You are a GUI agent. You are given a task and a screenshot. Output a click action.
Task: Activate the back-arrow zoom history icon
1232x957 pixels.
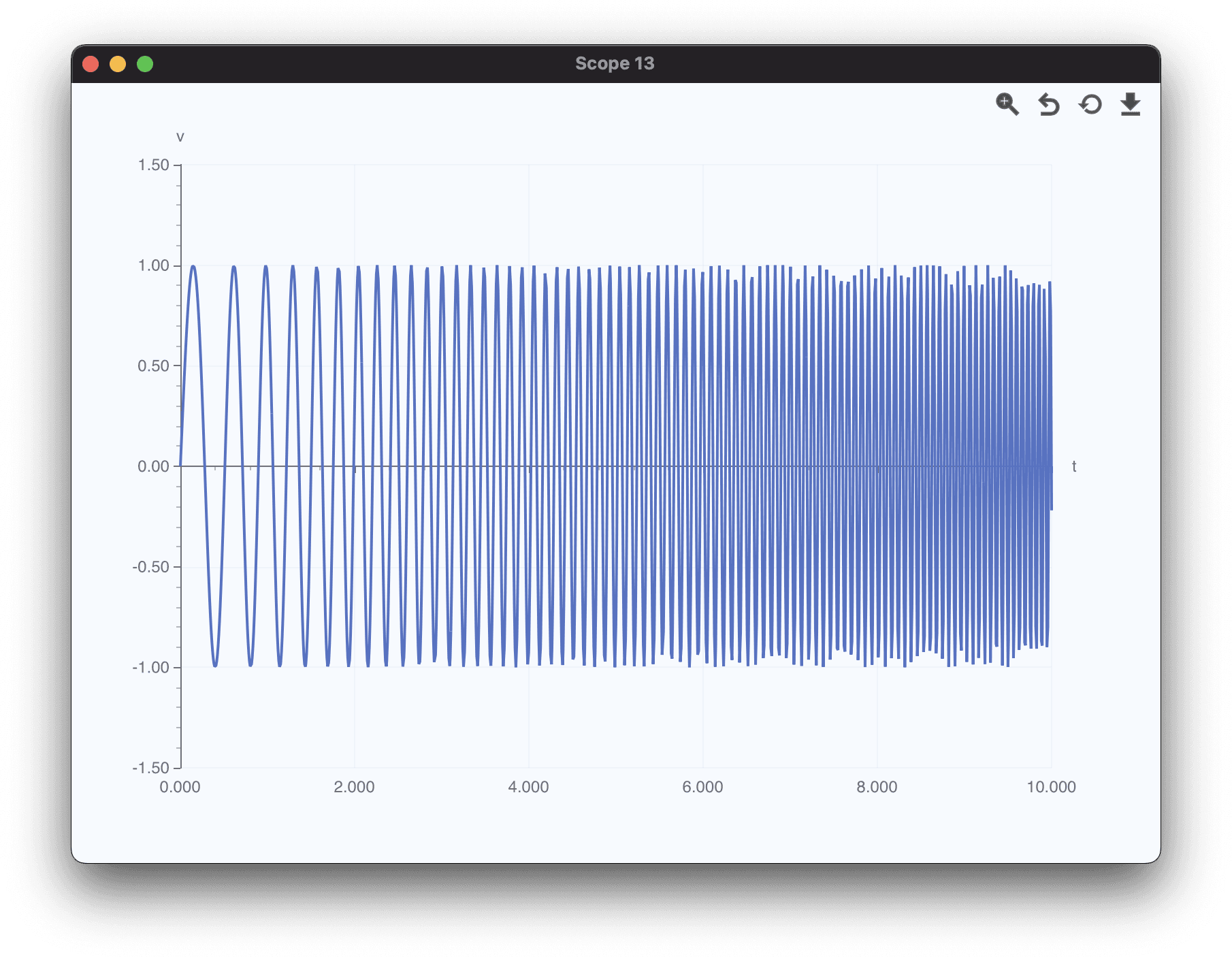[x=1048, y=103]
